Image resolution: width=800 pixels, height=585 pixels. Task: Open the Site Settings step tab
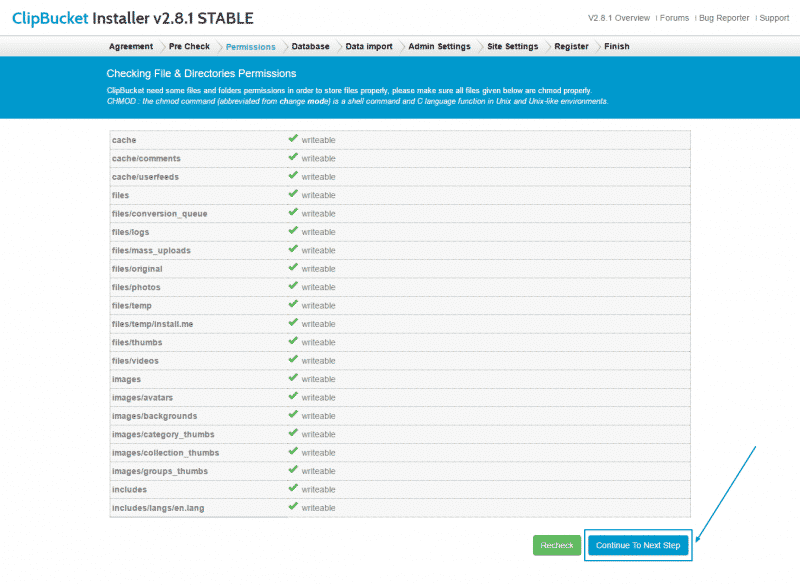coord(512,47)
